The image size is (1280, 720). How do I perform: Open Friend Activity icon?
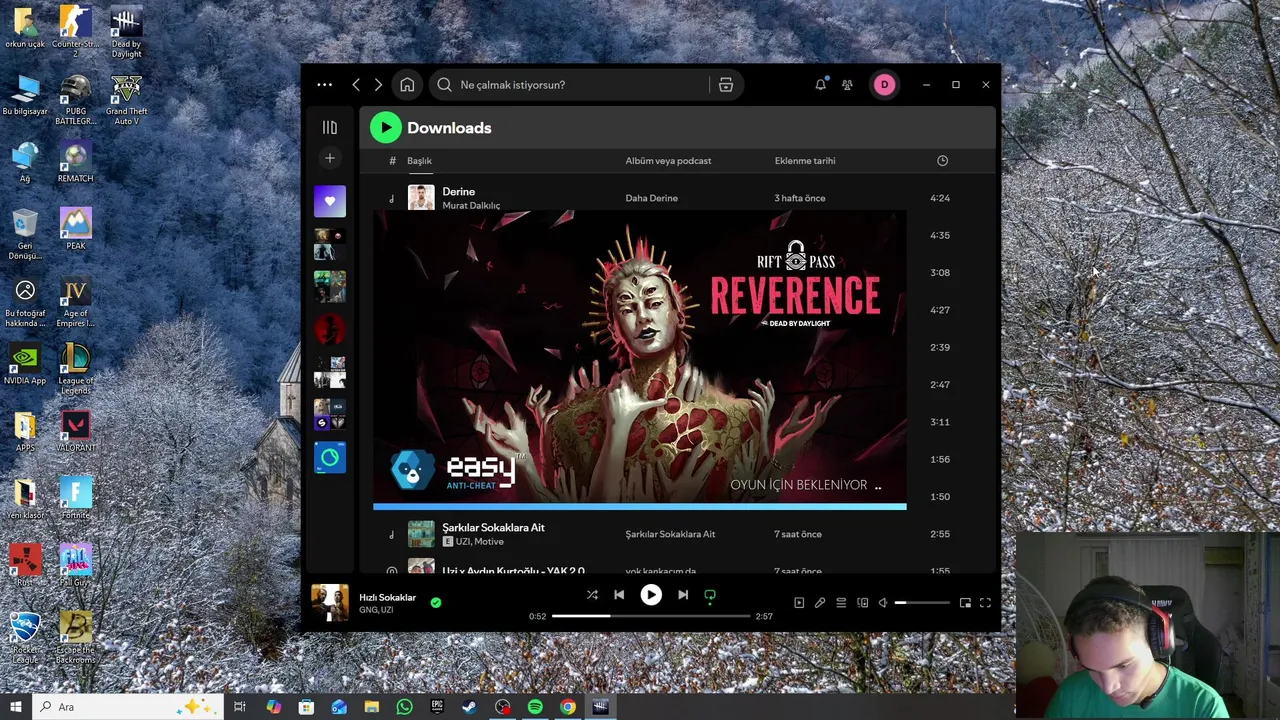847,85
